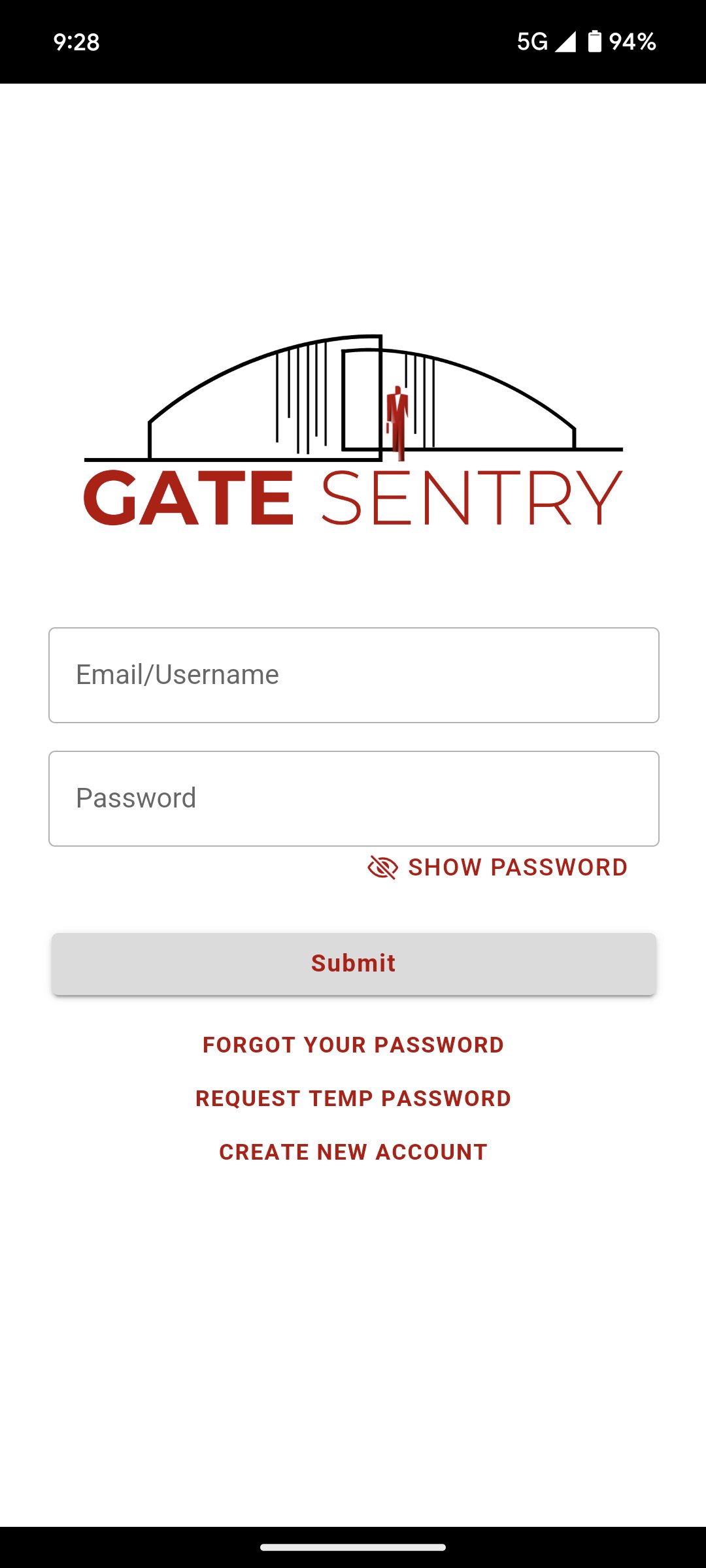Tap the 5G network indicator
The image size is (706, 1568).
[532, 42]
